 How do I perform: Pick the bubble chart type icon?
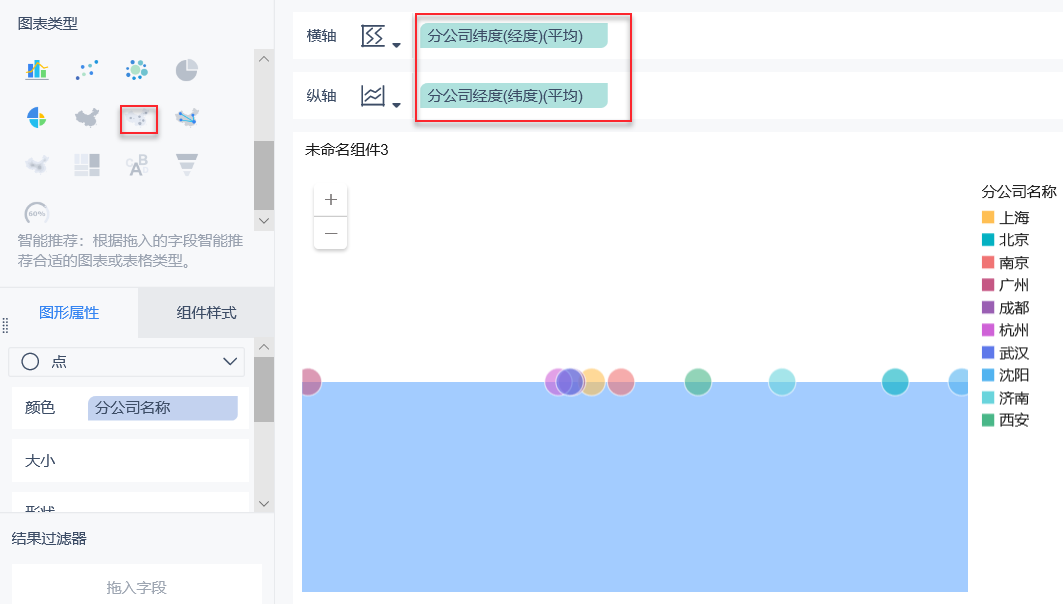tap(137, 69)
